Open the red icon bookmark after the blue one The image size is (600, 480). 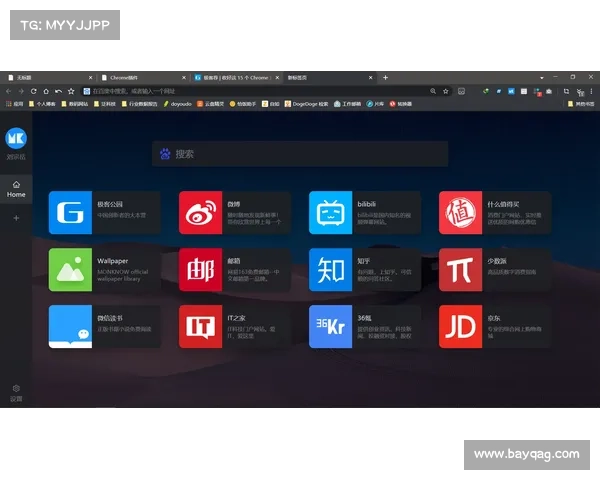click(400, 104)
